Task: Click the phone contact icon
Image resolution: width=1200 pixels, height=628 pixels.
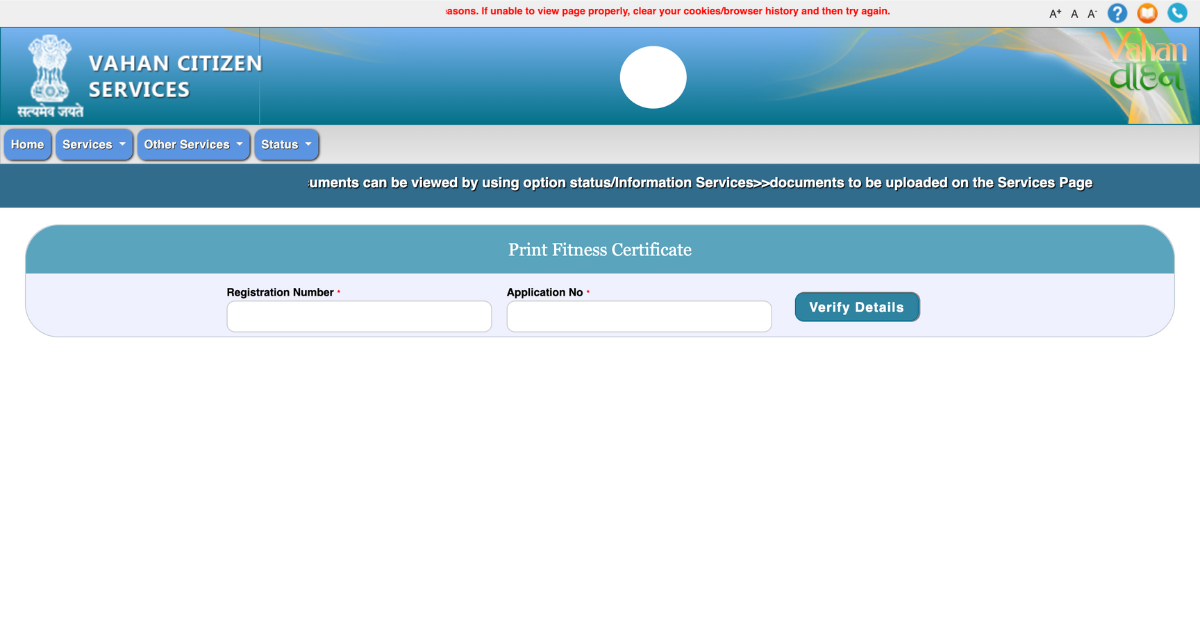Action: click(x=1177, y=13)
